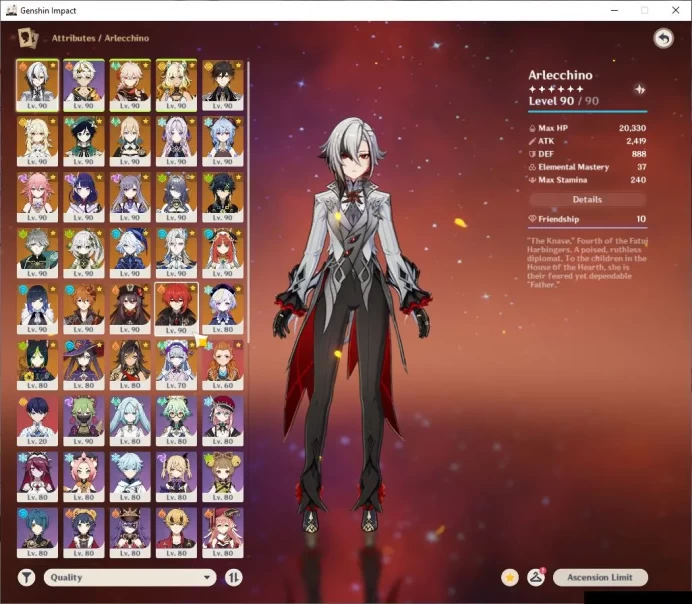
Task: Select the blonde Traveler Lumine portrait
Action: click(38, 141)
